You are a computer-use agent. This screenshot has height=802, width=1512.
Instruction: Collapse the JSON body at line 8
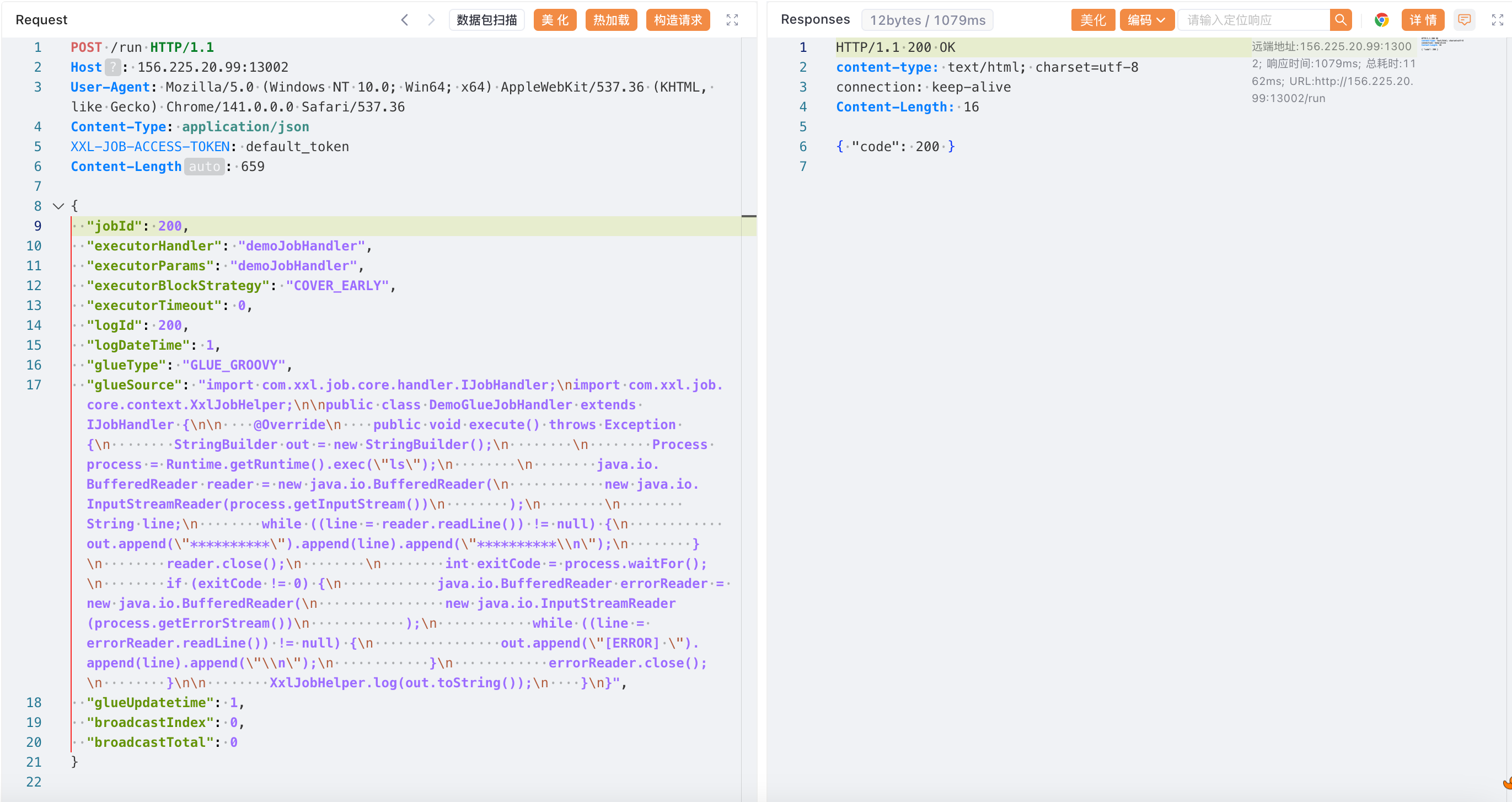pos(58,206)
